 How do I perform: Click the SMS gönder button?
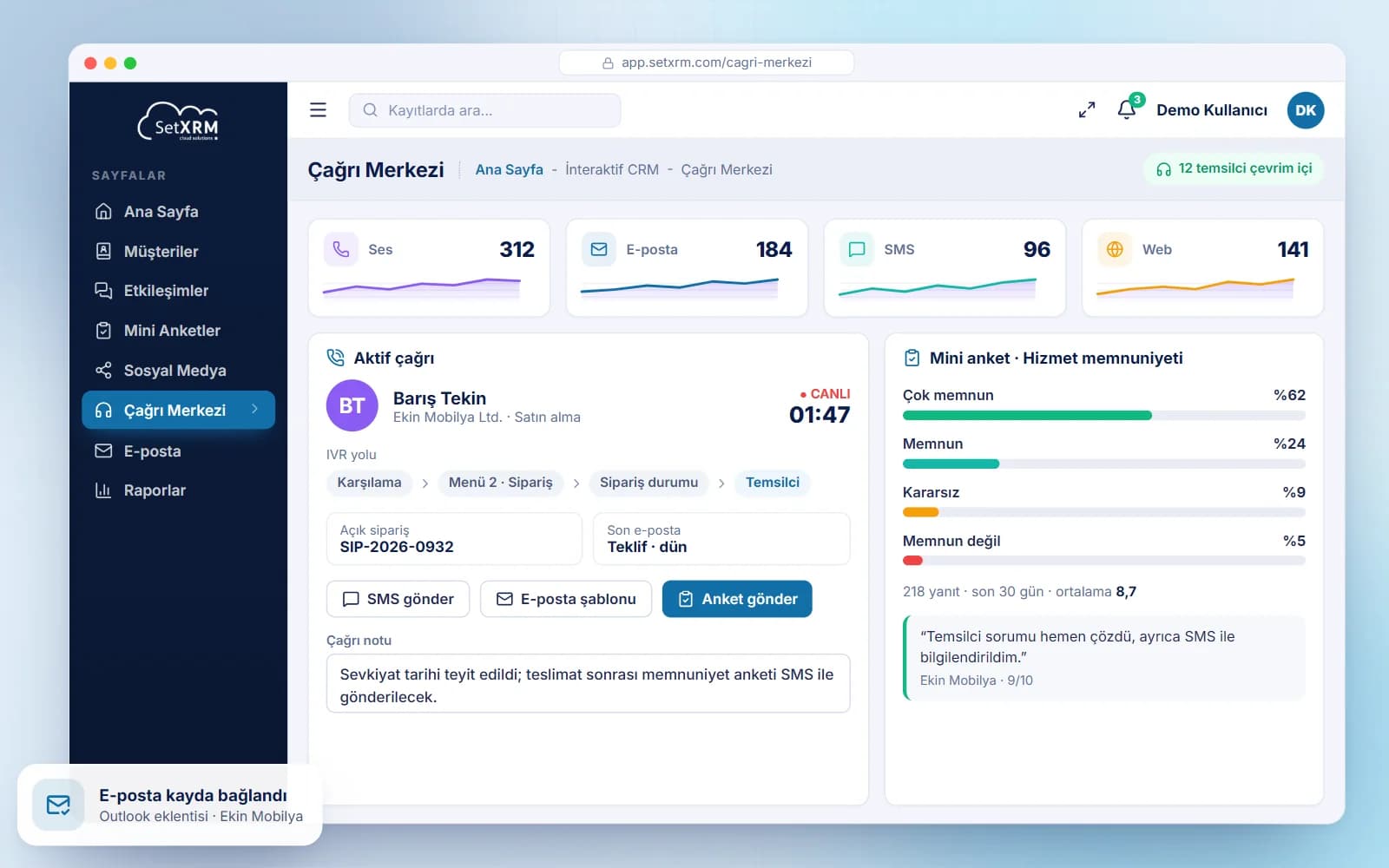click(x=398, y=599)
